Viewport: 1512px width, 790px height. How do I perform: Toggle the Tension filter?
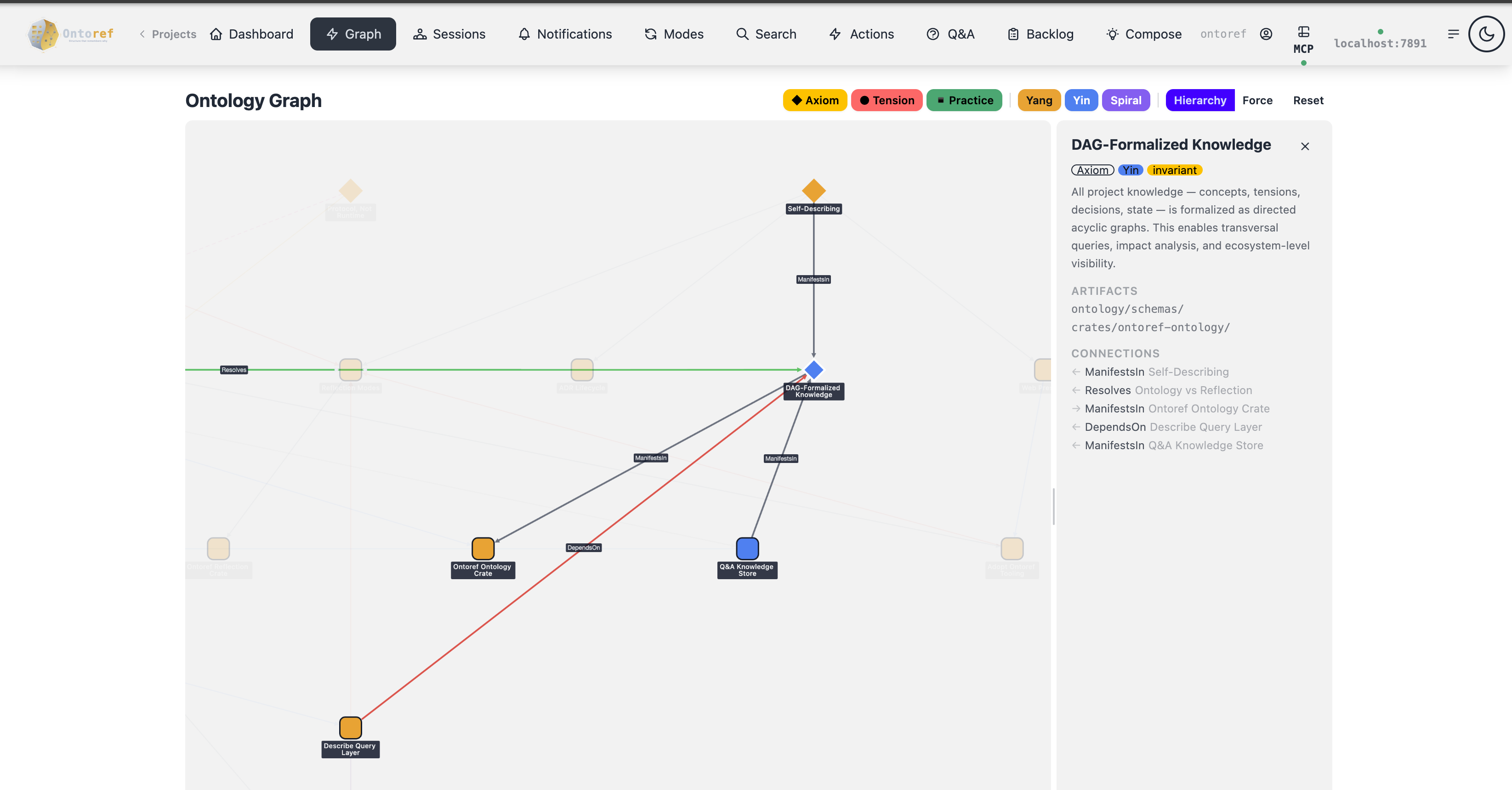coord(887,100)
